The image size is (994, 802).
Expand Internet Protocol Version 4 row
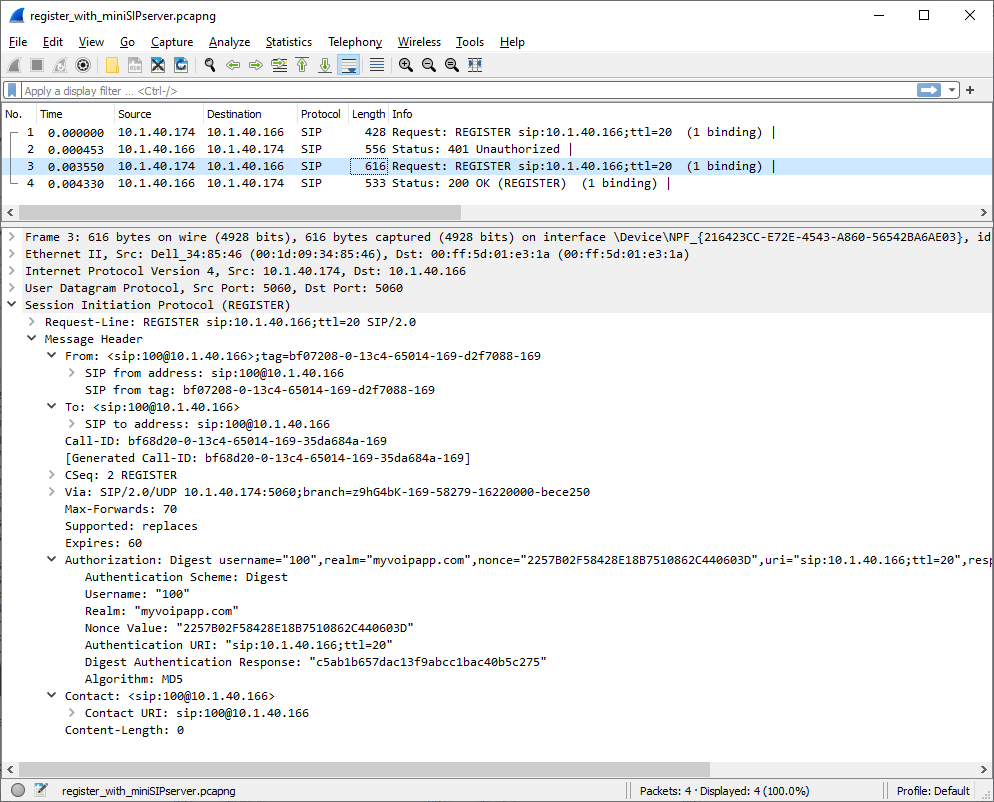click(x=11, y=271)
